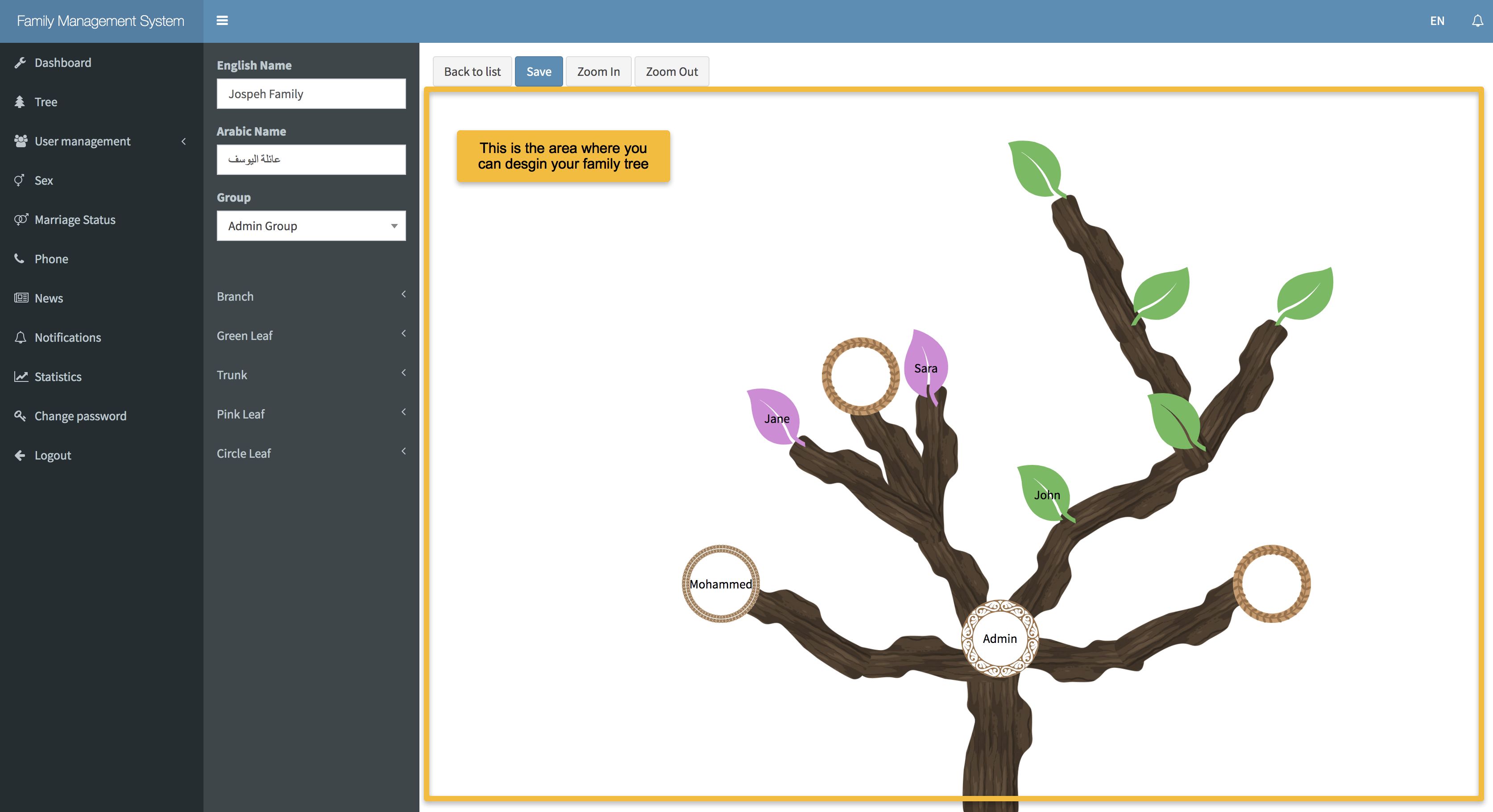
Task: Click the Statistics chart icon
Action: tap(21, 377)
